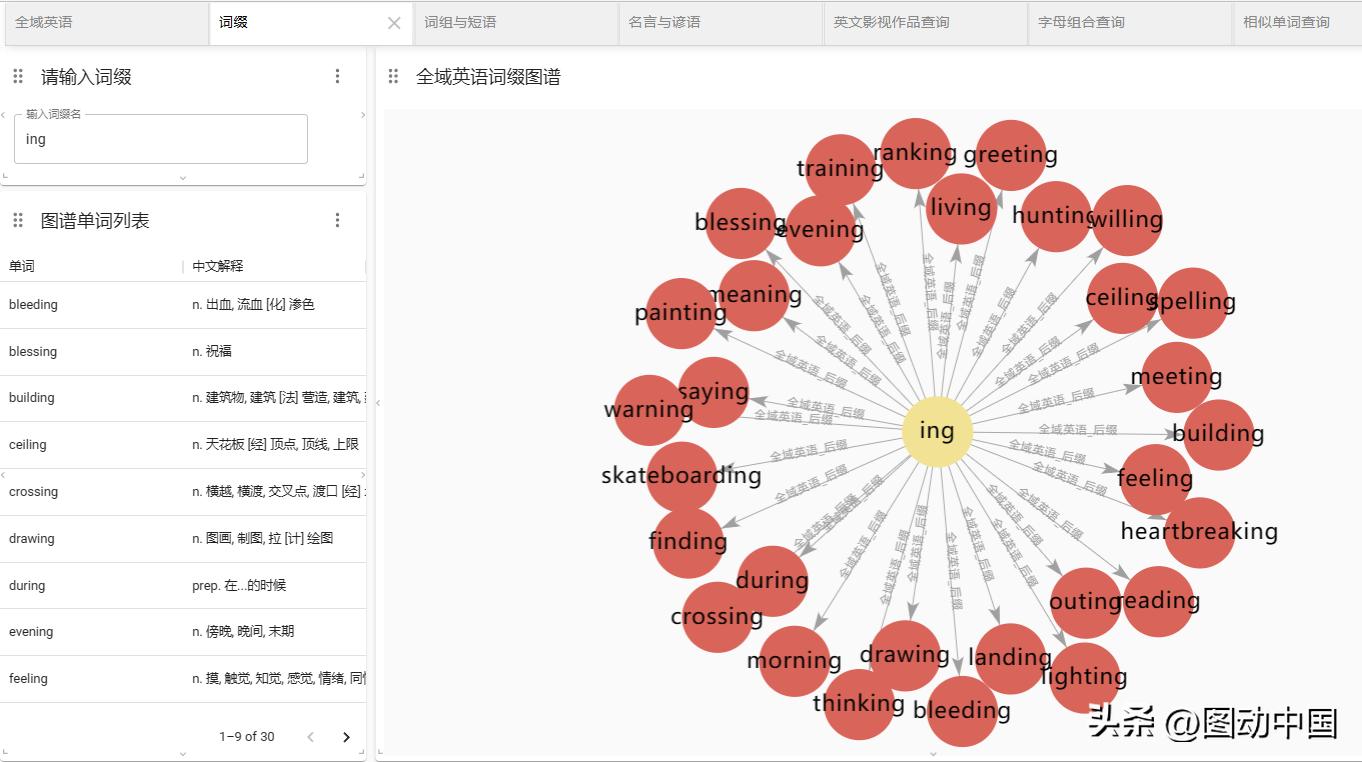
Task: Collapse the 请输入词缀 panel via chevron
Action: [183, 176]
